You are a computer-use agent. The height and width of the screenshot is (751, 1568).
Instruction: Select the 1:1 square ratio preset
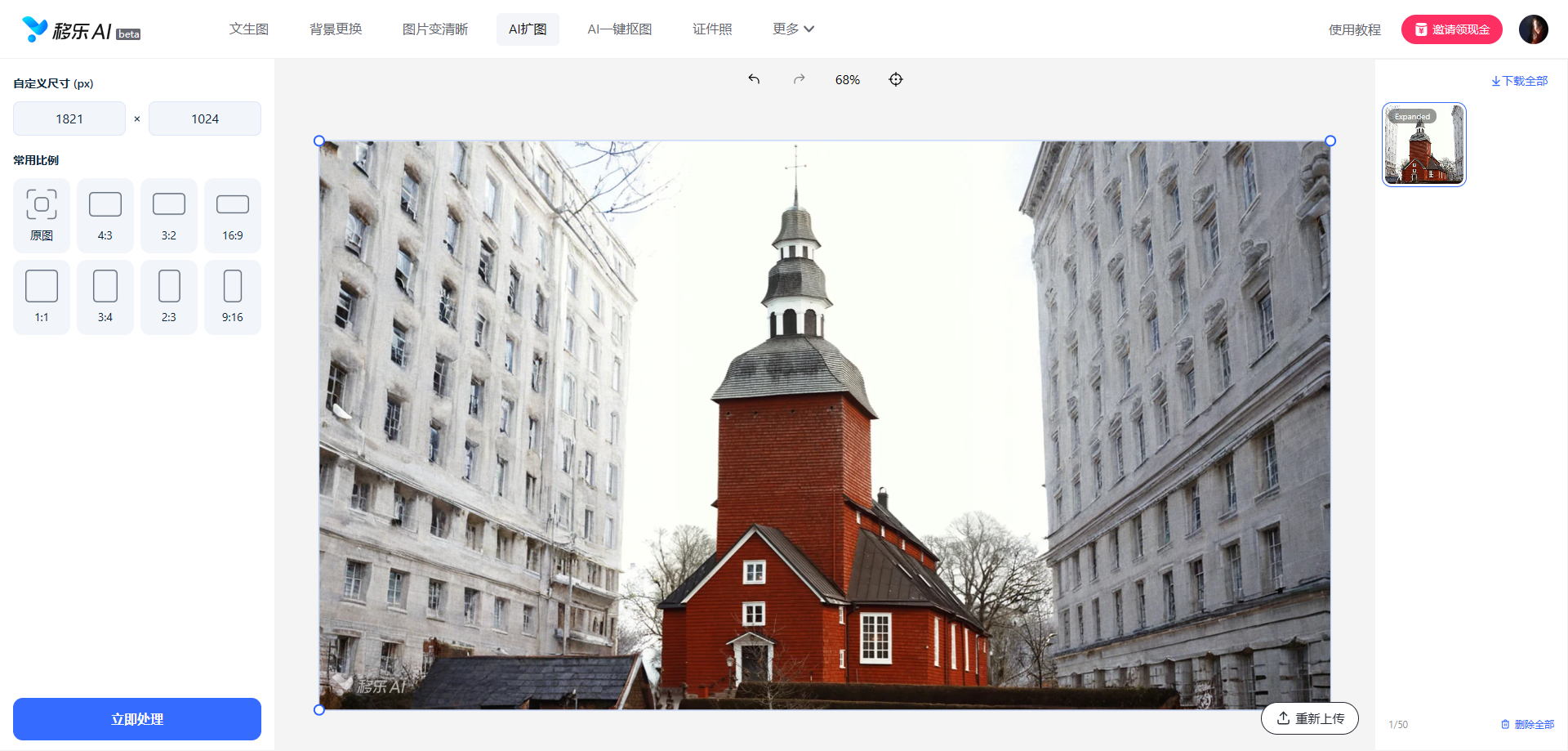(x=41, y=297)
